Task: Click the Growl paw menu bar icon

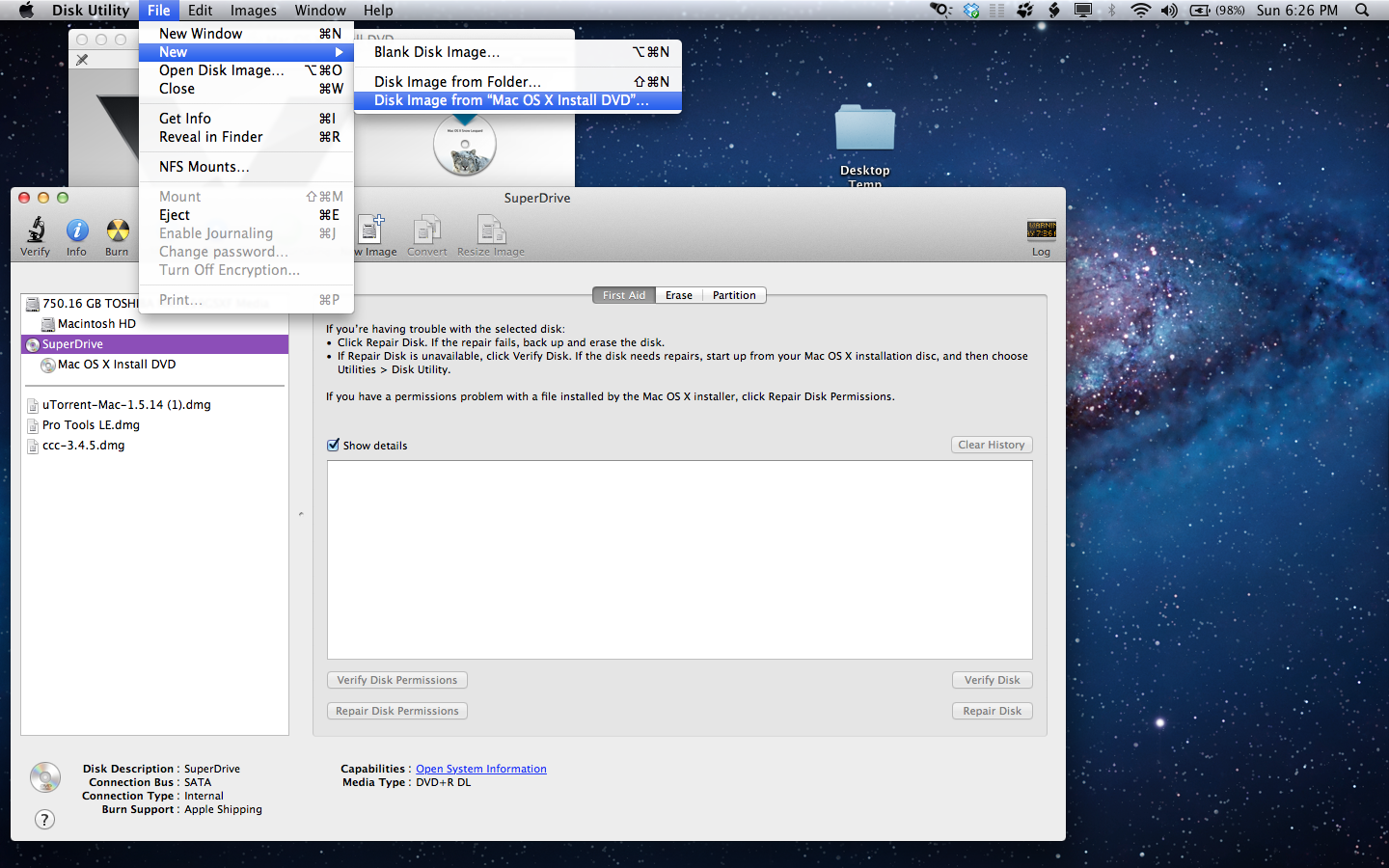Action: tap(1025, 10)
